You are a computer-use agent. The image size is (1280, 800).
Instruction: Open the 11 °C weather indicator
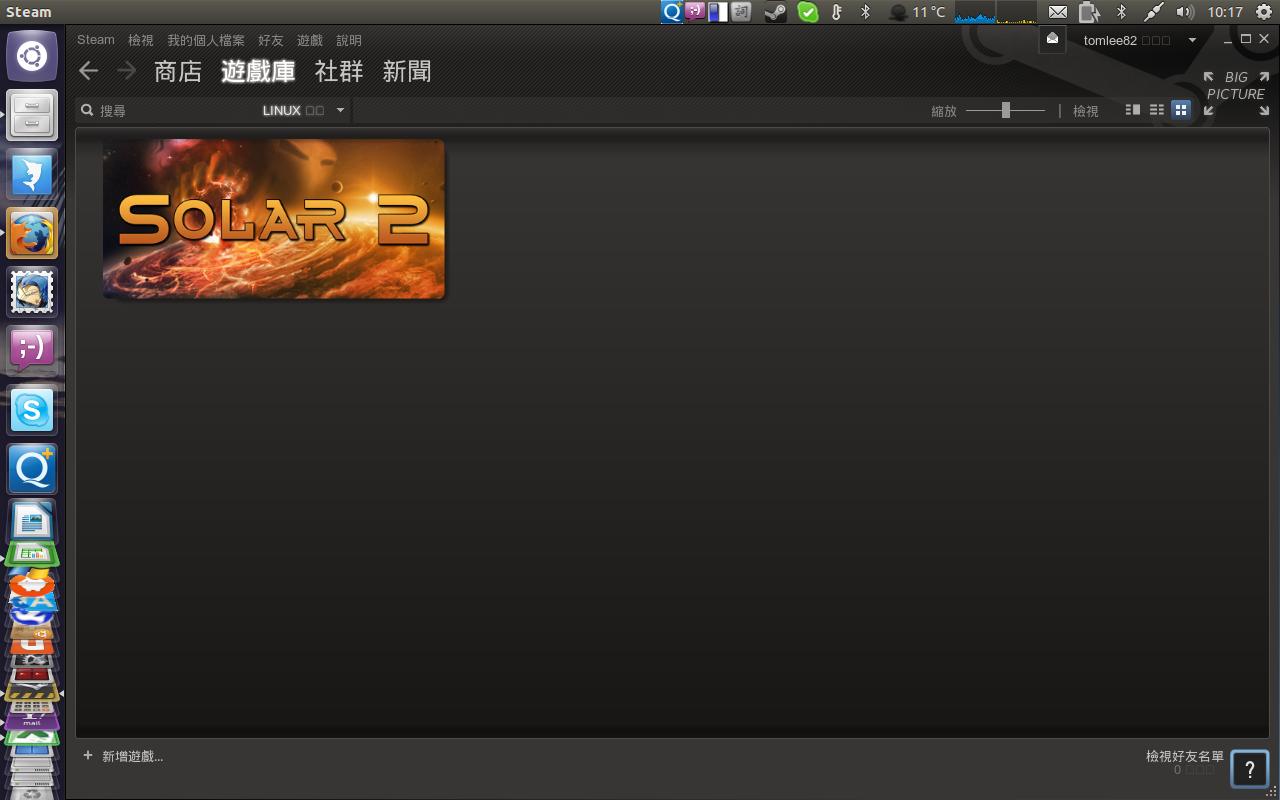[917, 12]
